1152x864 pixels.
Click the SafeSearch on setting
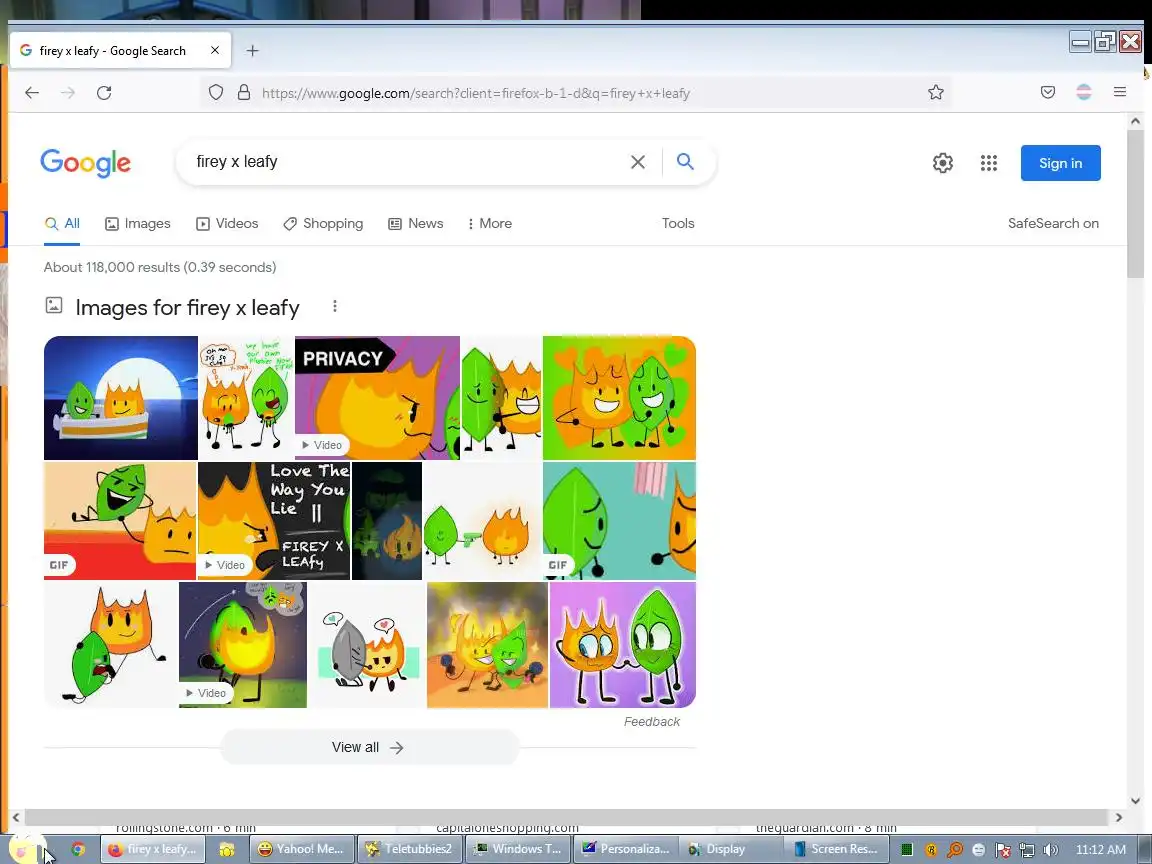(1053, 223)
